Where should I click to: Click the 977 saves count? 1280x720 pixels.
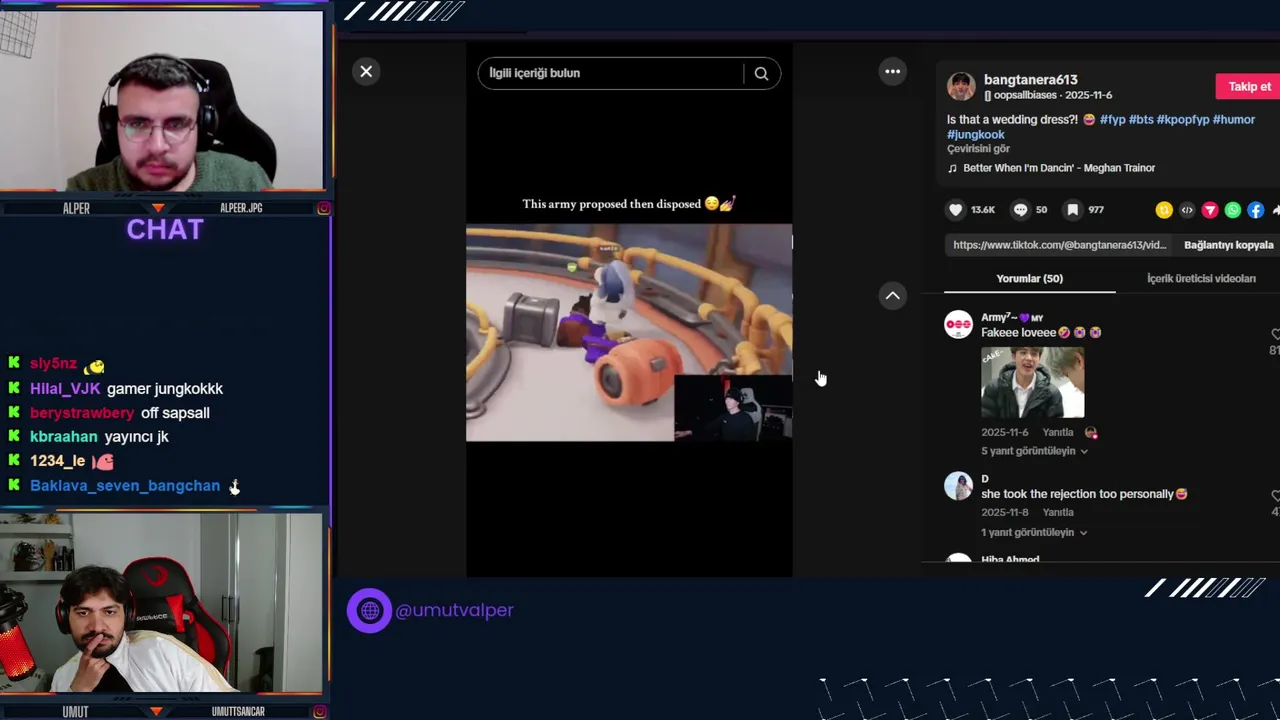pos(1096,210)
